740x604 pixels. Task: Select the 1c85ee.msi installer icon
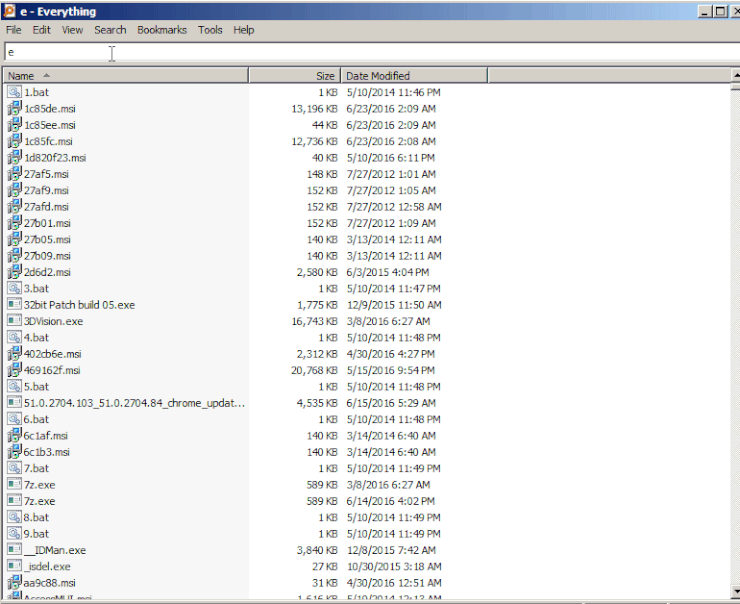click(15, 125)
